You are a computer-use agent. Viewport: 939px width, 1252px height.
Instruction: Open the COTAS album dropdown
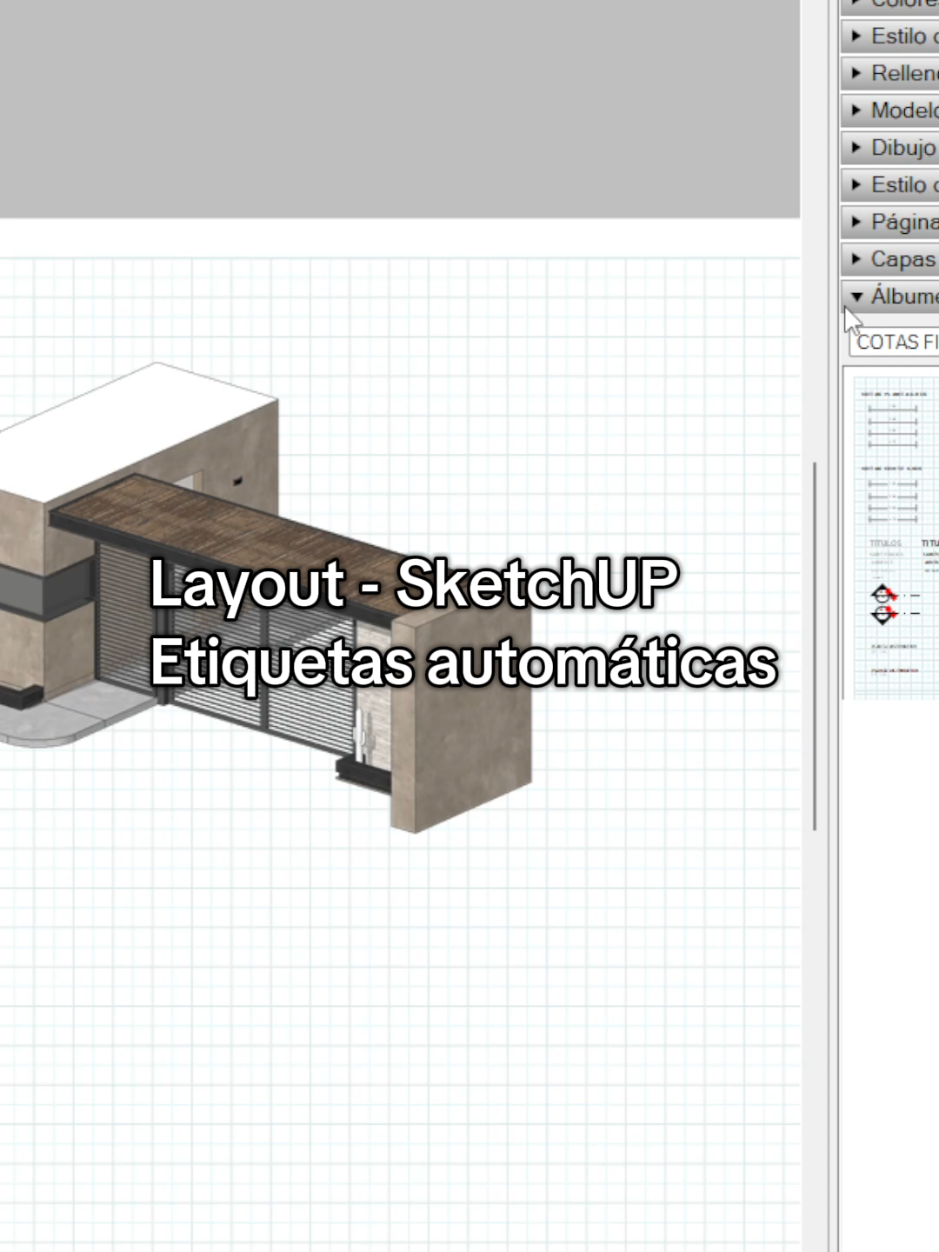pyautogui.click(x=894, y=342)
